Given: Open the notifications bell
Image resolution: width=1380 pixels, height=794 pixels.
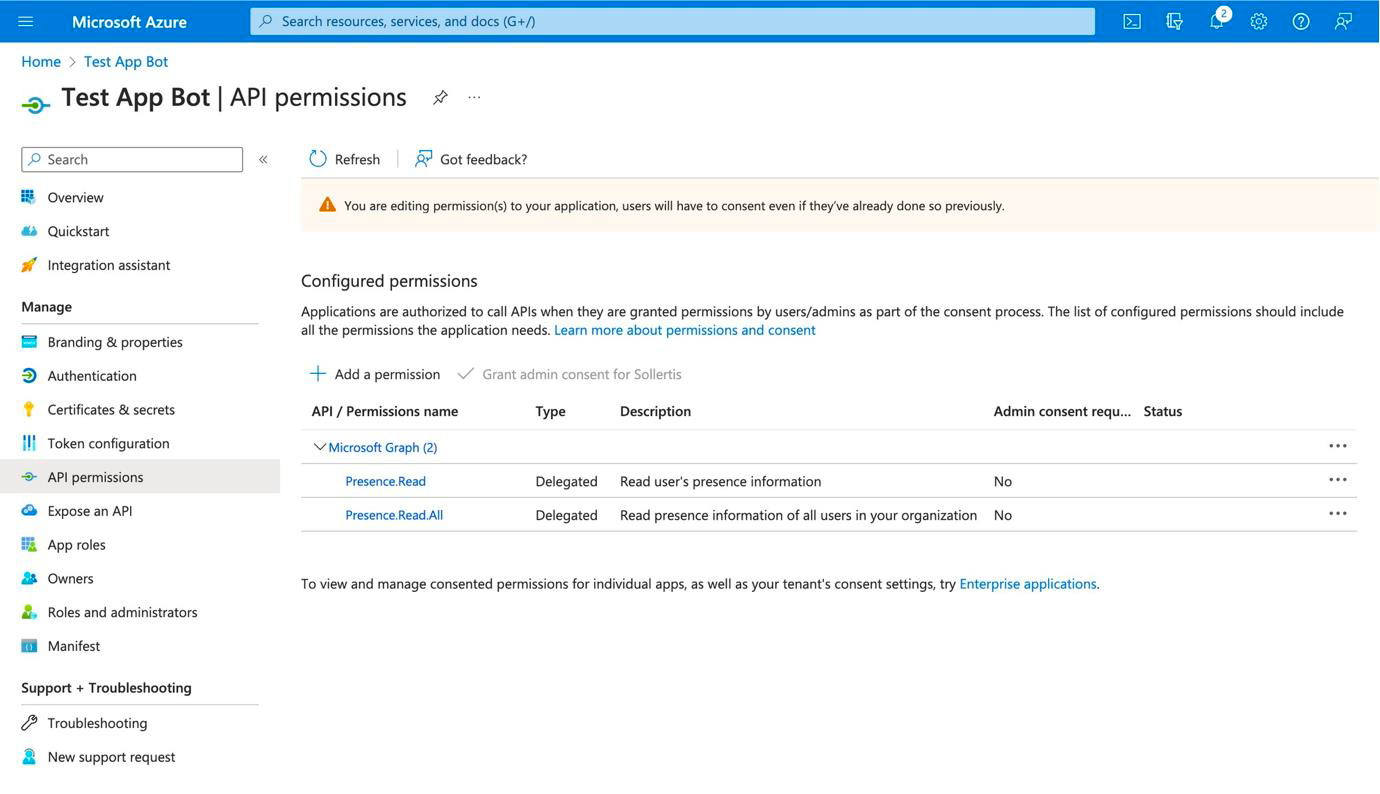Looking at the screenshot, I should pos(1217,21).
